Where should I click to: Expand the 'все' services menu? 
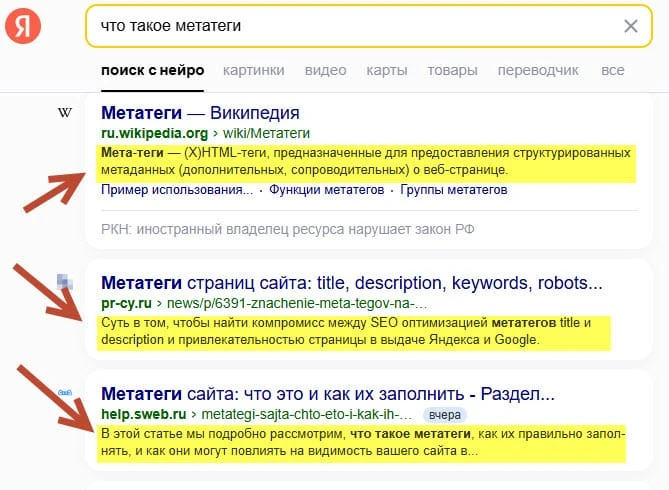(x=613, y=70)
